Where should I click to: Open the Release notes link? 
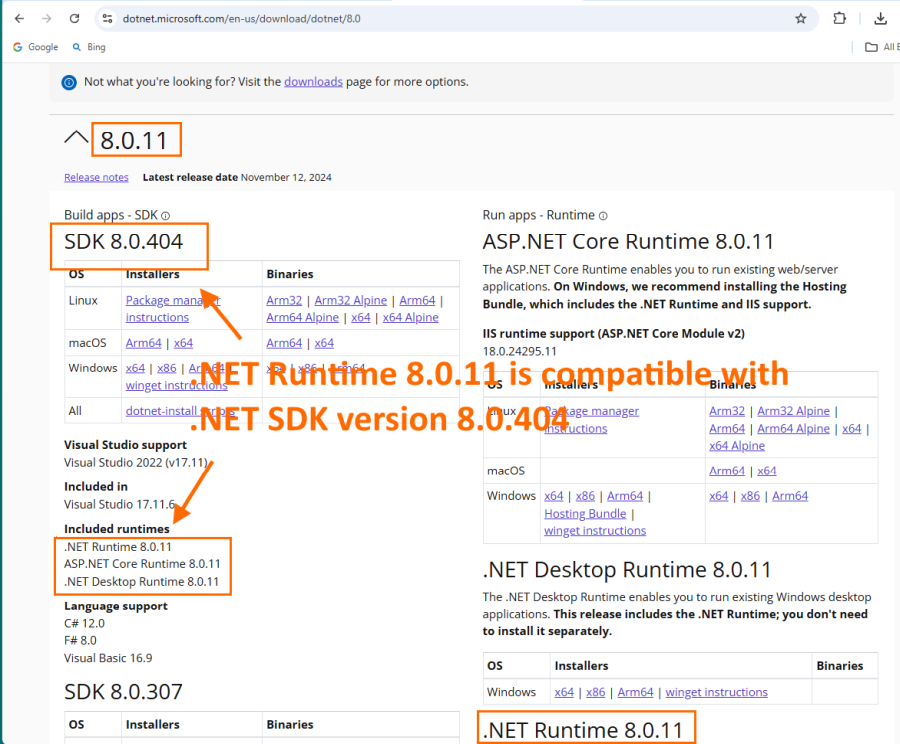point(96,178)
